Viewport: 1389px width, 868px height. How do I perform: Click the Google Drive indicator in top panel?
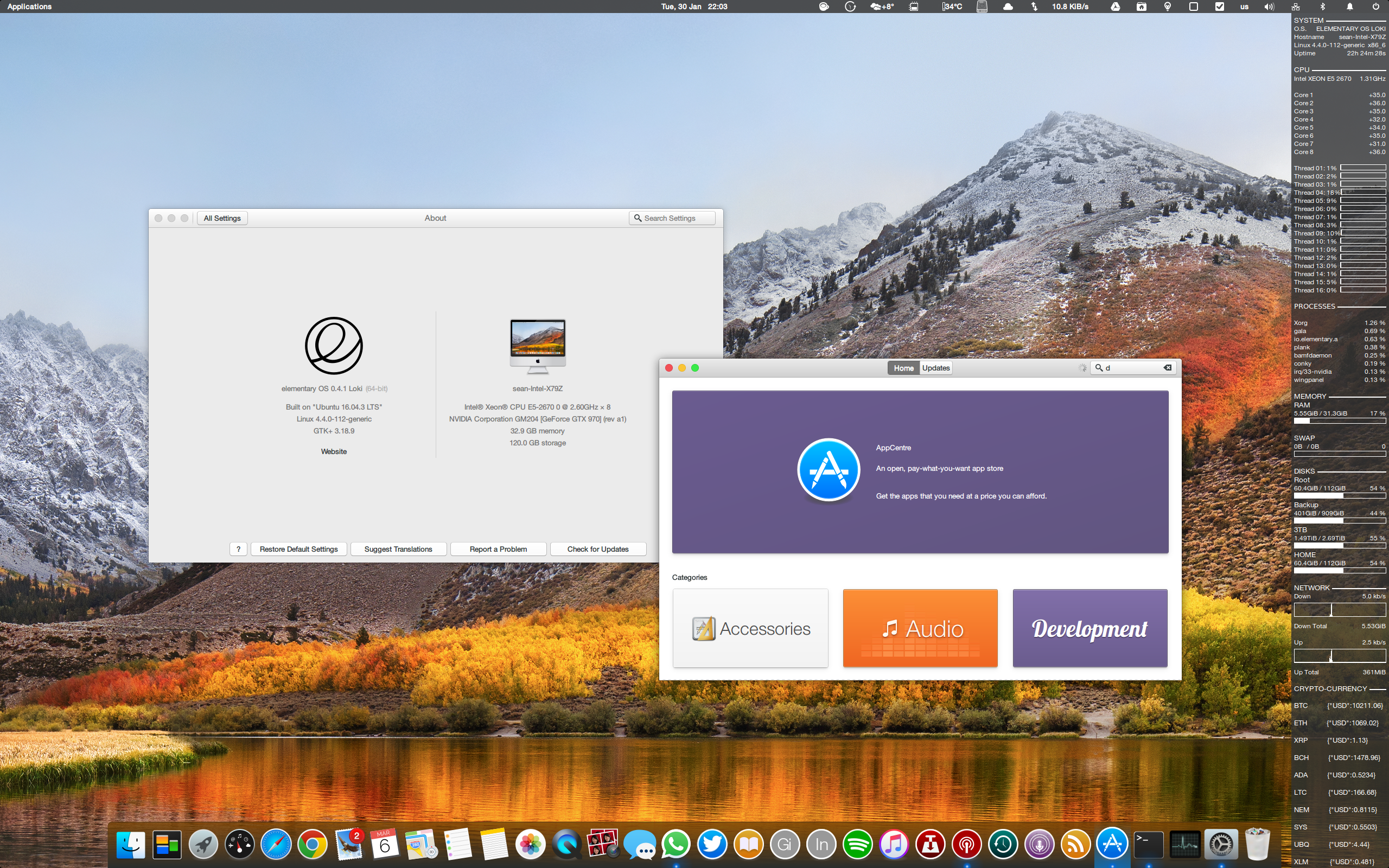[1115, 7]
